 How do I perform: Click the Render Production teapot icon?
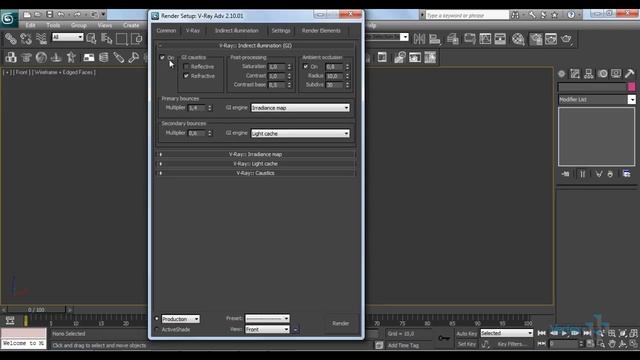point(567,39)
